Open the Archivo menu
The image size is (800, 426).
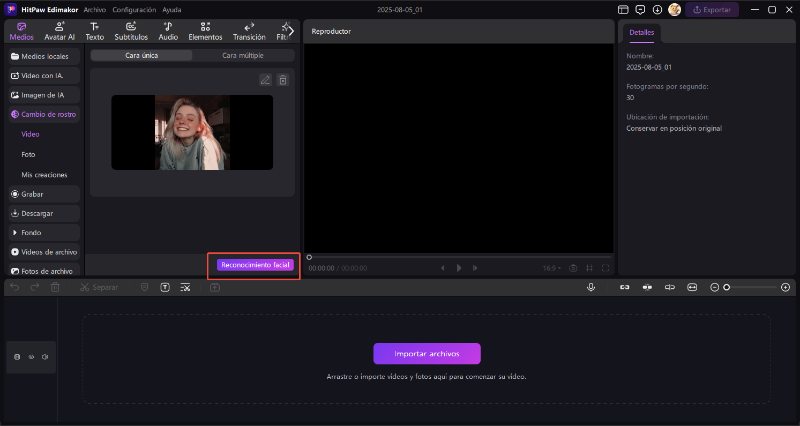pyautogui.click(x=94, y=10)
